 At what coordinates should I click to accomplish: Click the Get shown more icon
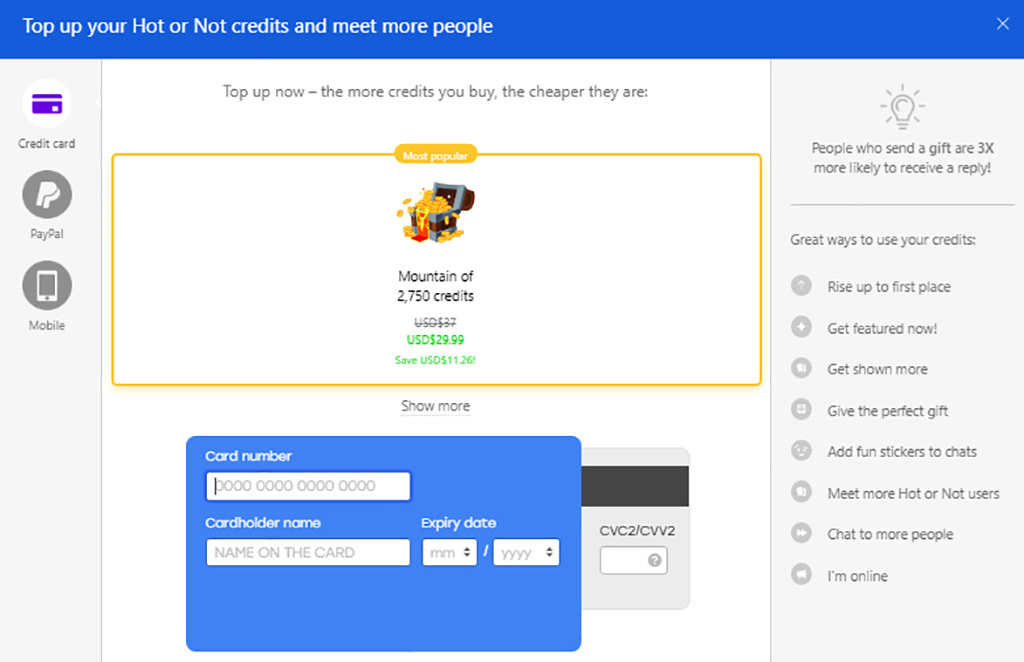point(802,369)
